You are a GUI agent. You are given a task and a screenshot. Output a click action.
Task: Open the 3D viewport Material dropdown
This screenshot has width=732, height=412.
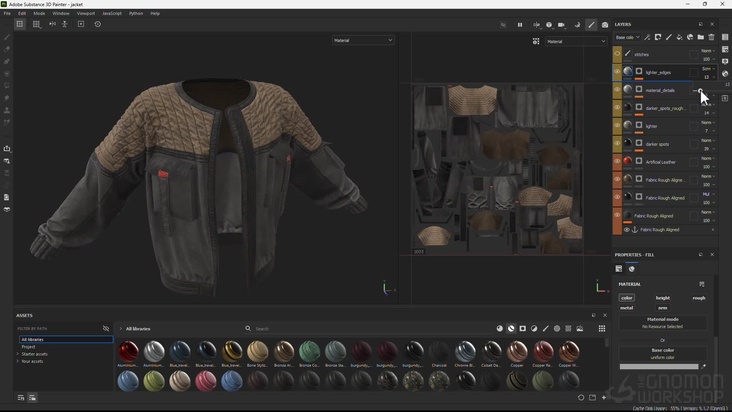(363, 40)
